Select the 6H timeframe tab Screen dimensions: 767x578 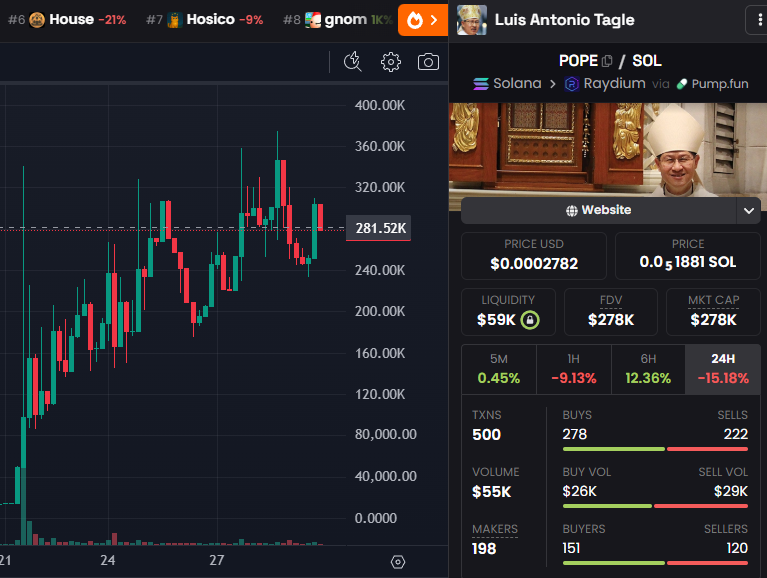pyautogui.click(x=648, y=369)
